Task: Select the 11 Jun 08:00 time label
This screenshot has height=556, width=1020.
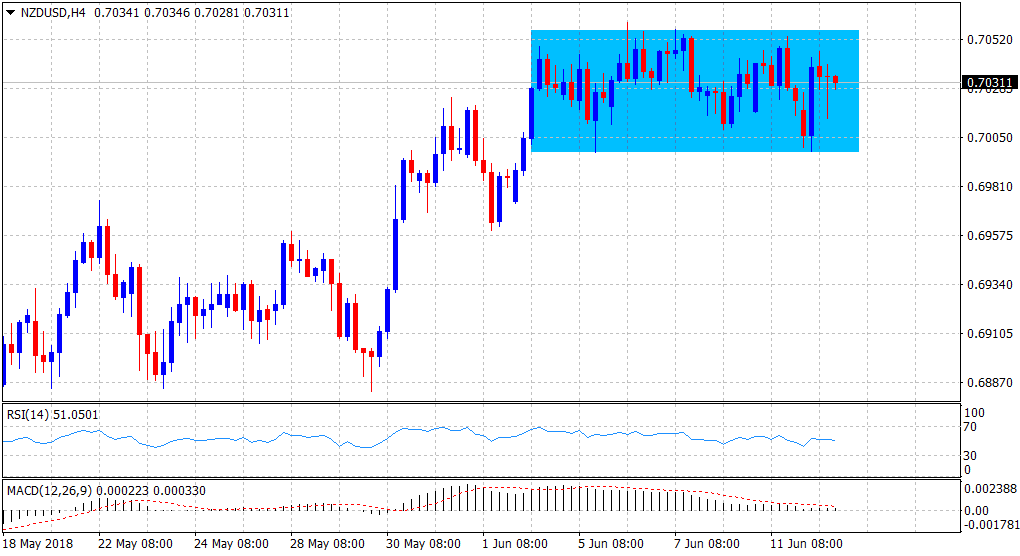Action: [x=804, y=544]
